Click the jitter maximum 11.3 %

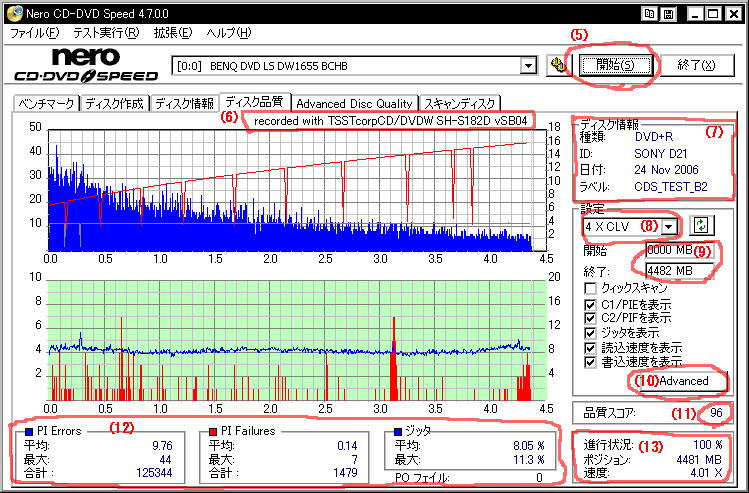(529, 460)
